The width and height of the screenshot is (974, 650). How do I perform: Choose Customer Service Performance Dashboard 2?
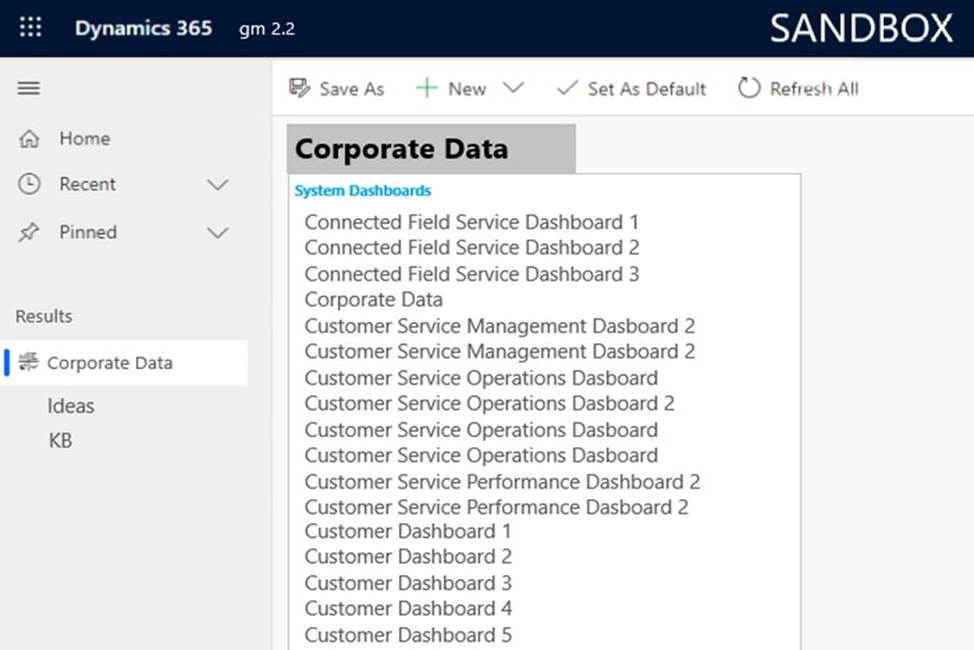tap(502, 481)
